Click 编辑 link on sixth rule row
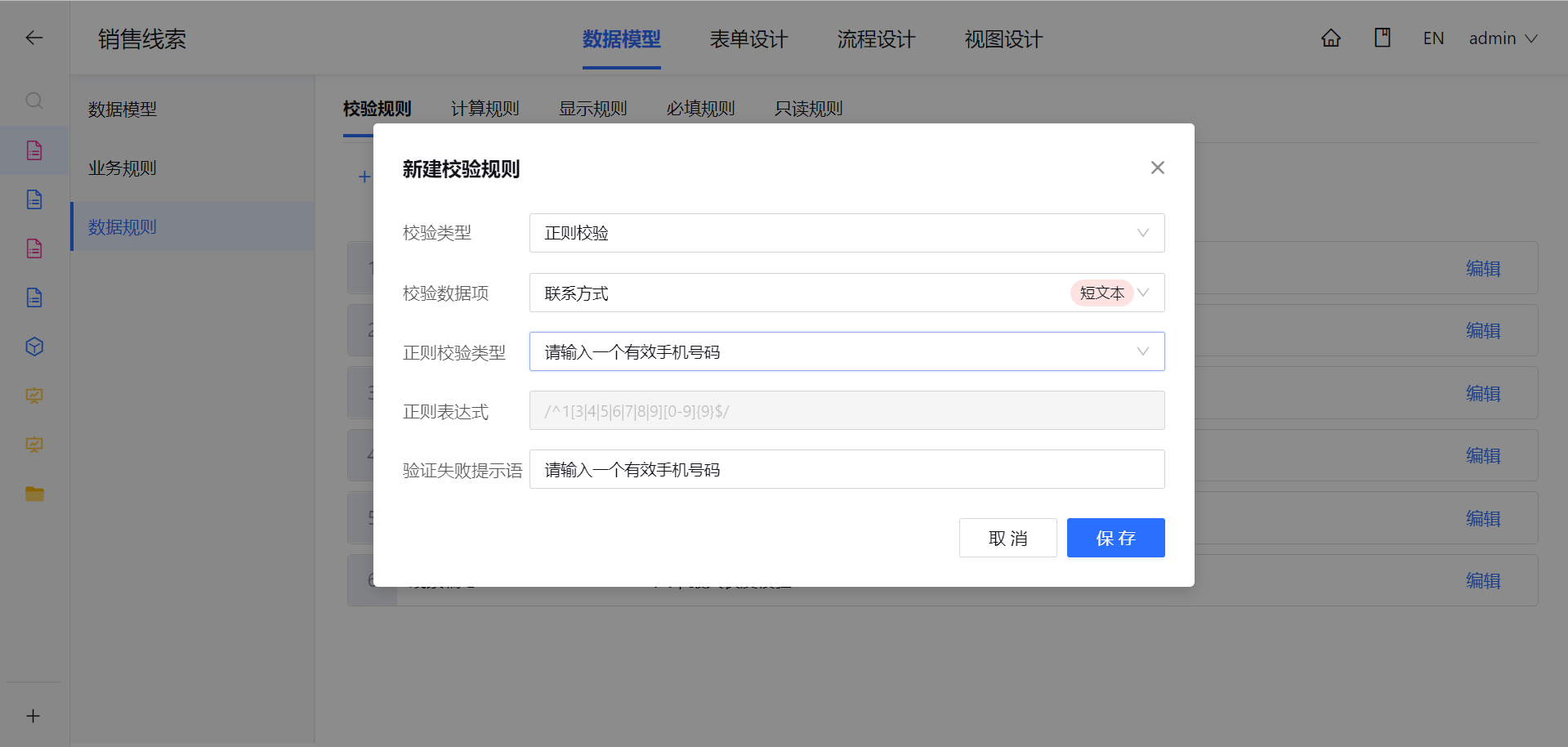 1483,580
